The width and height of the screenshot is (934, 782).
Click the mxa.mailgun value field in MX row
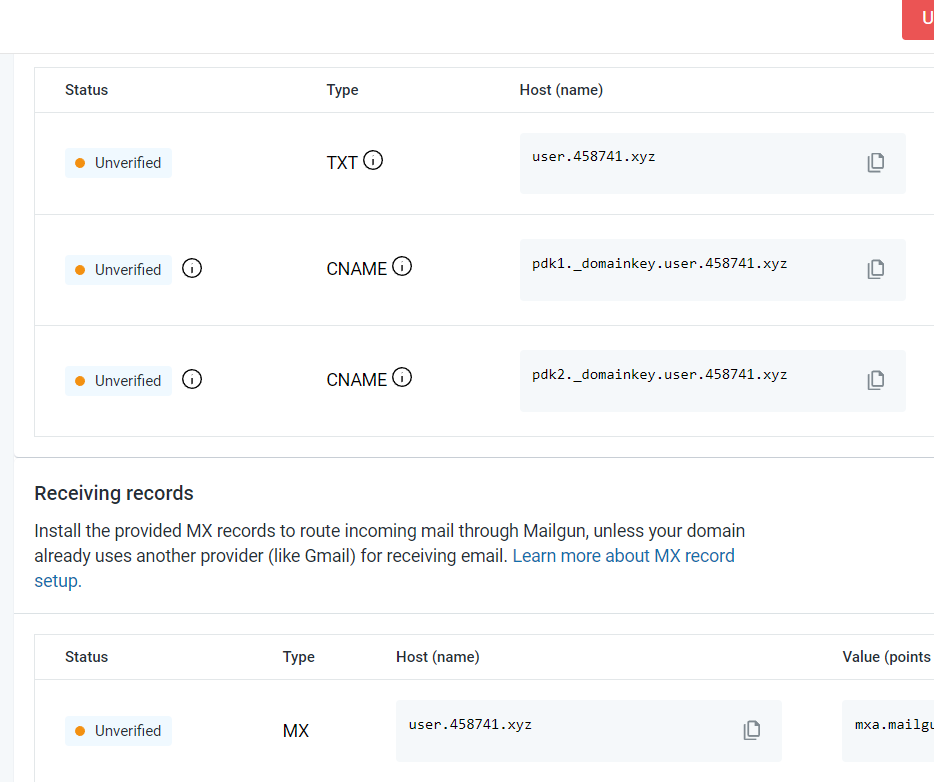coord(892,725)
